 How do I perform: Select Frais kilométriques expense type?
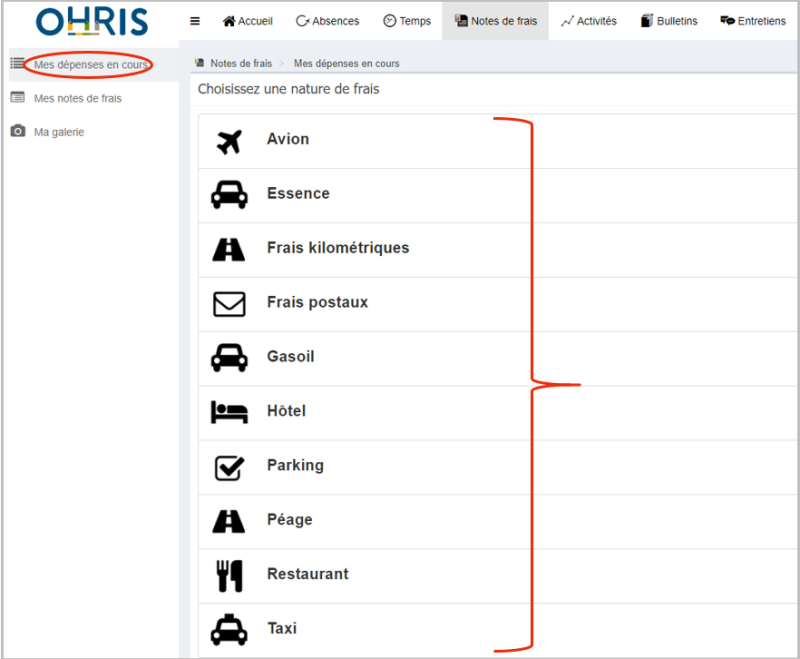click(497, 250)
